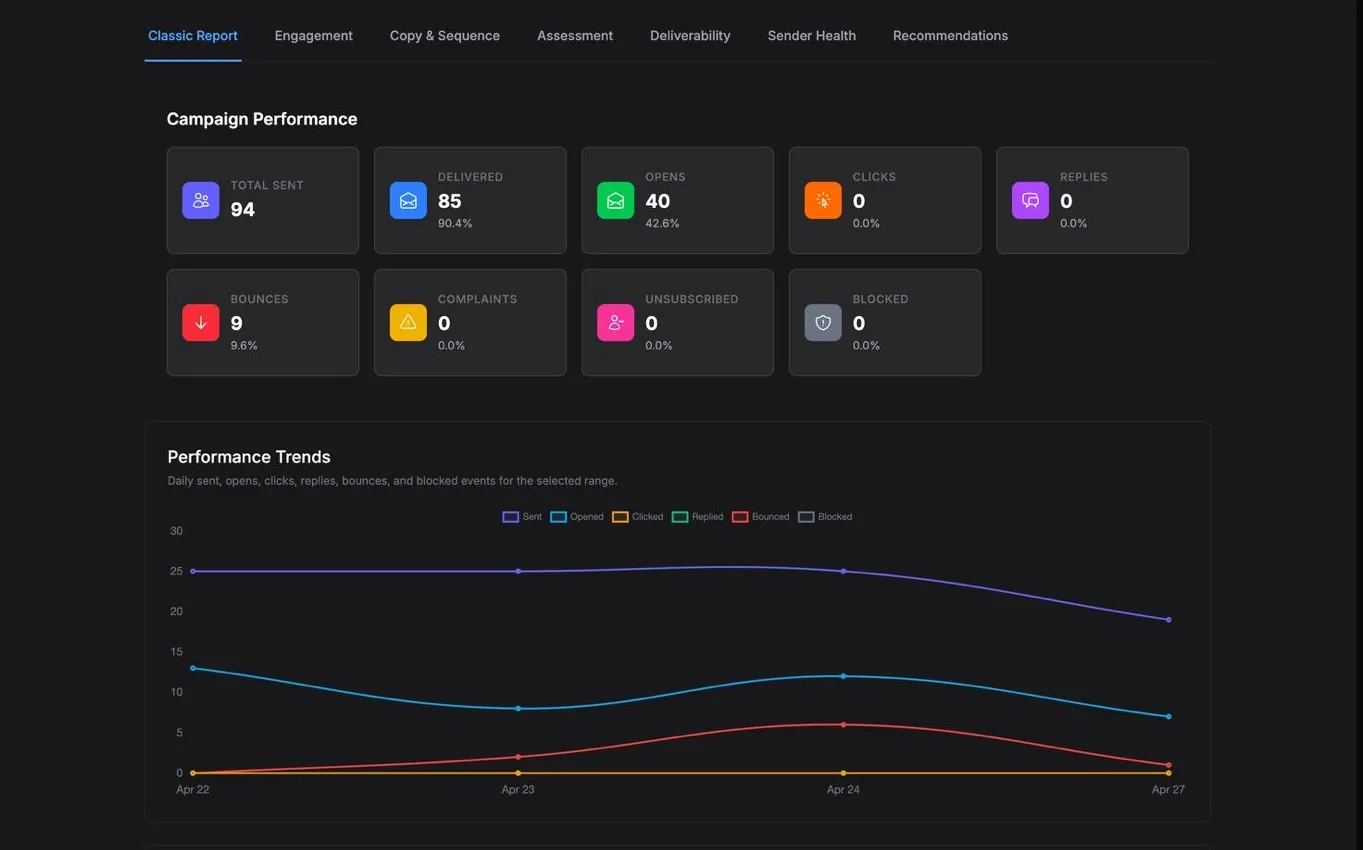Click the purple Replies chat icon
1363x850 pixels.
click(x=1030, y=200)
